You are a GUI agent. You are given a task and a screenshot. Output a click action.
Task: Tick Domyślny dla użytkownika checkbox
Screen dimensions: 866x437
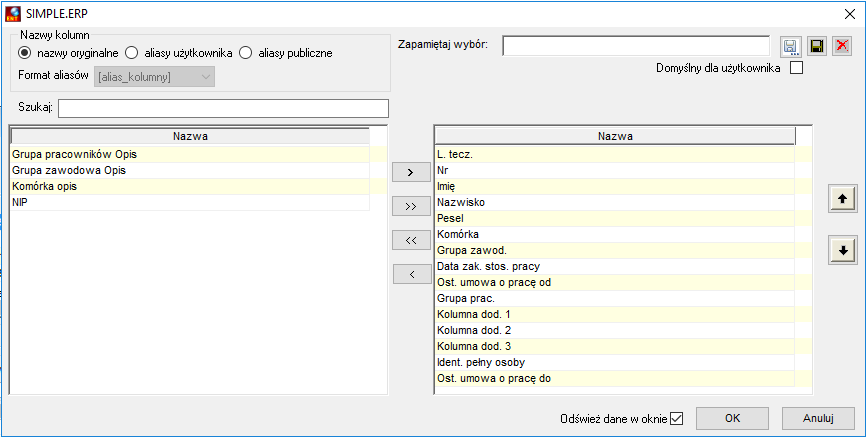point(796,69)
